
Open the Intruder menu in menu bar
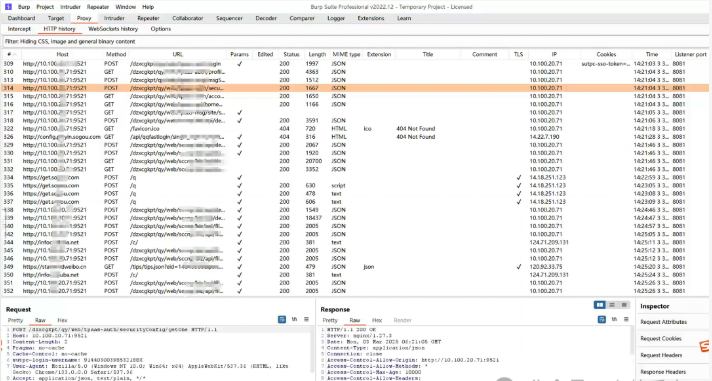pyautogui.click(x=70, y=7)
